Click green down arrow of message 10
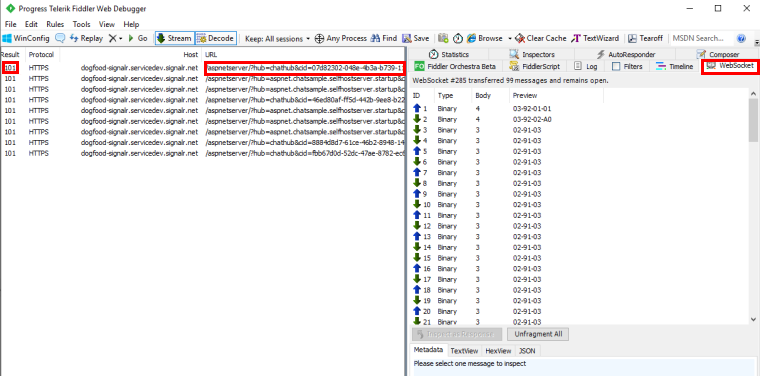The image size is (760, 376). pyautogui.click(x=416, y=204)
